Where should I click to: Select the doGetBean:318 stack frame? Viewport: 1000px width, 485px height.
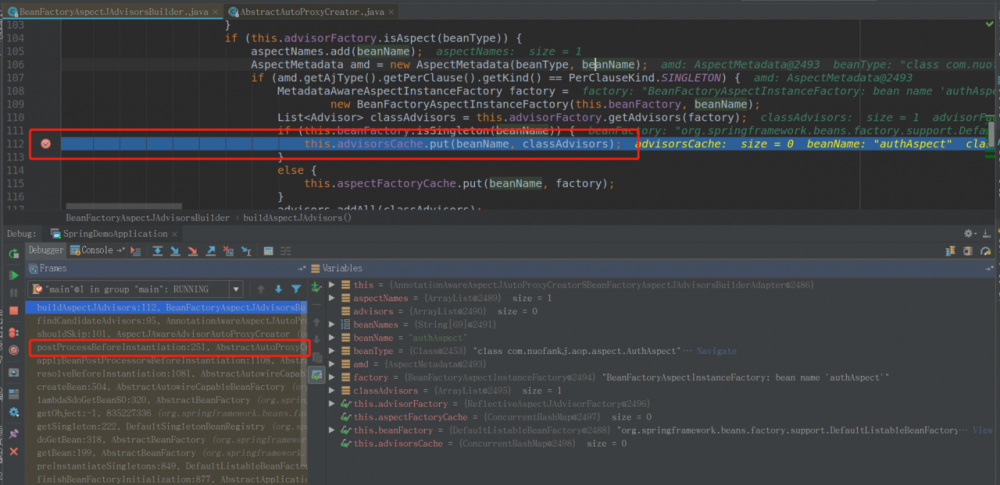[168, 440]
